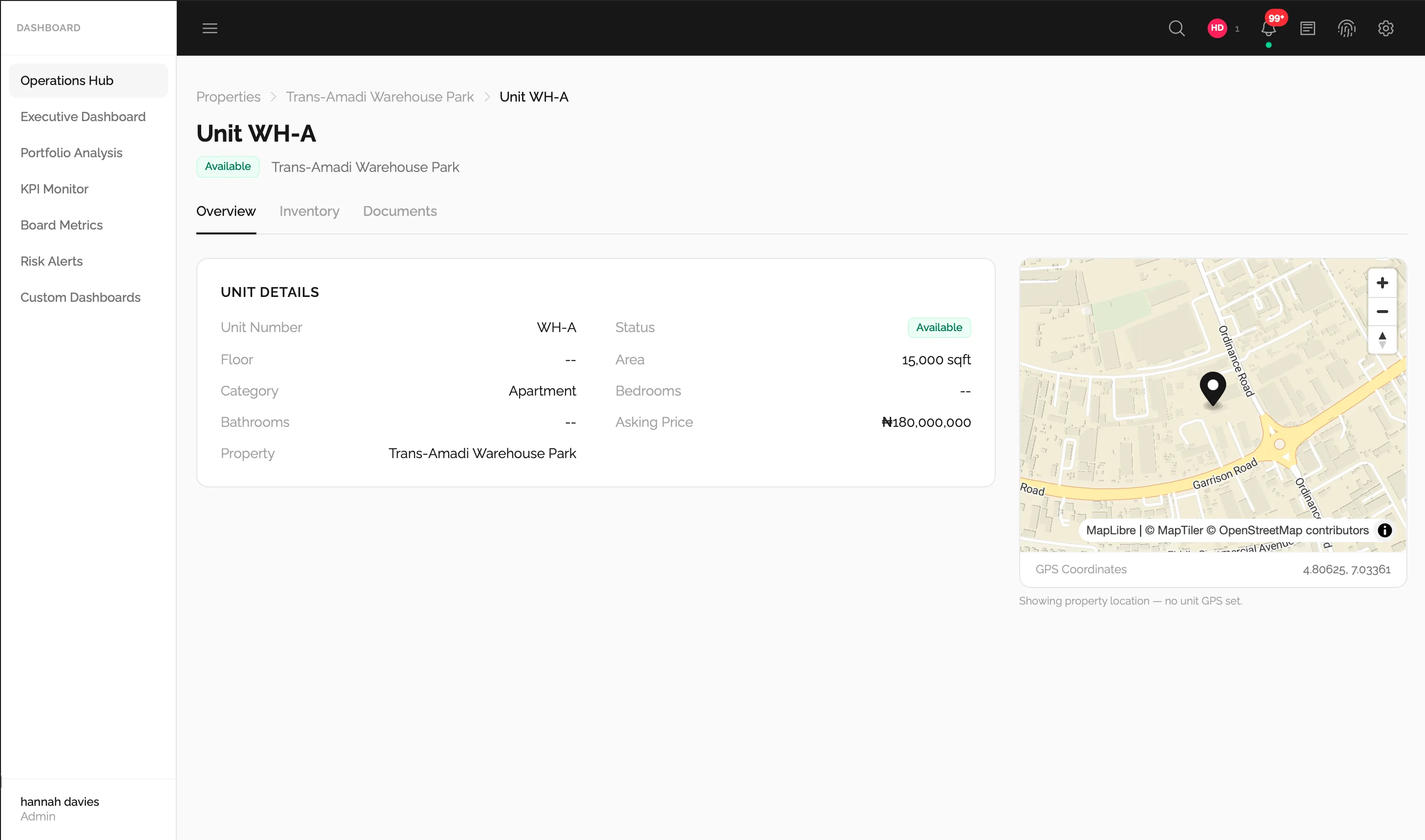Click the Garrison Road label on map
Image resolution: width=1425 pixels, height=840 pixels.
coord(1225,474)
